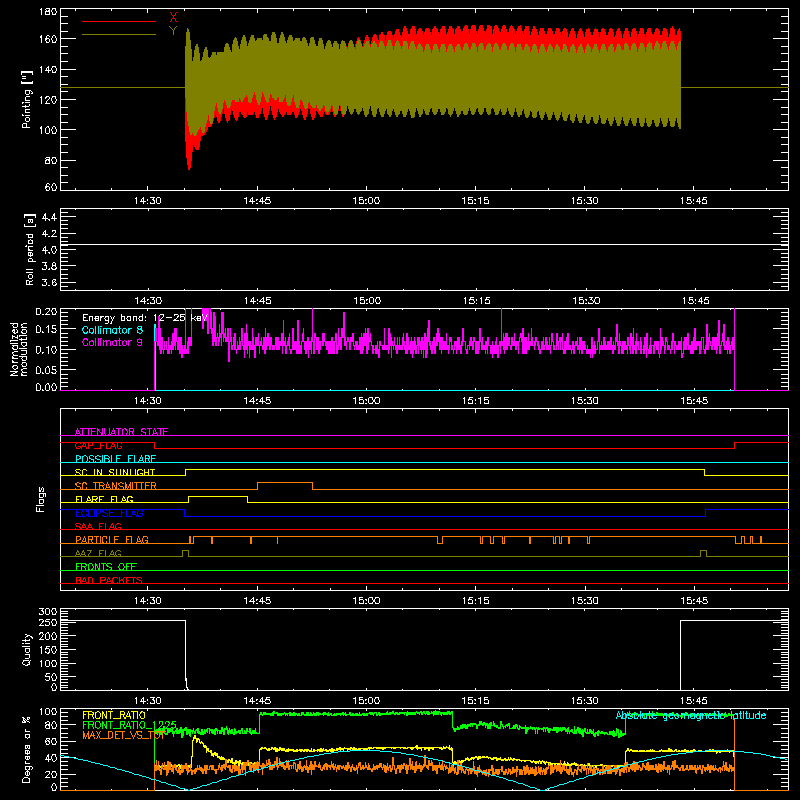
Task: Click the 140 tick on the Pointing axis
Action: click(48, 69)
